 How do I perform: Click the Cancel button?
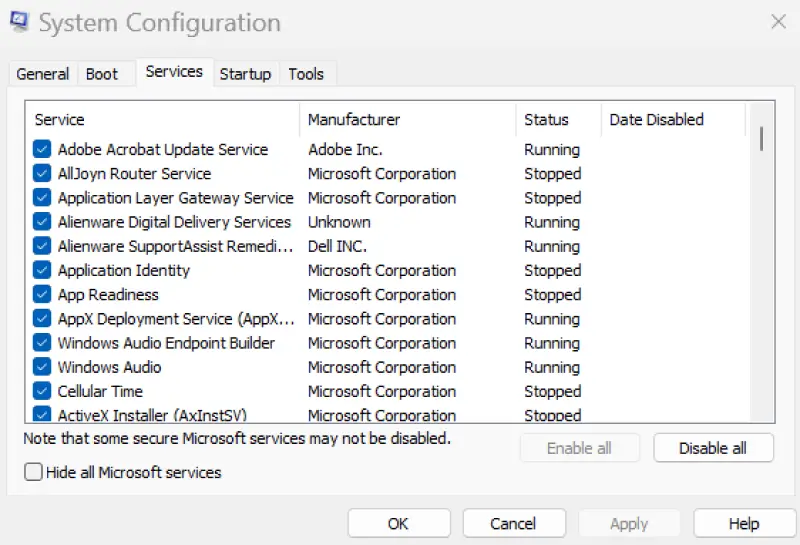click(514, 524)
